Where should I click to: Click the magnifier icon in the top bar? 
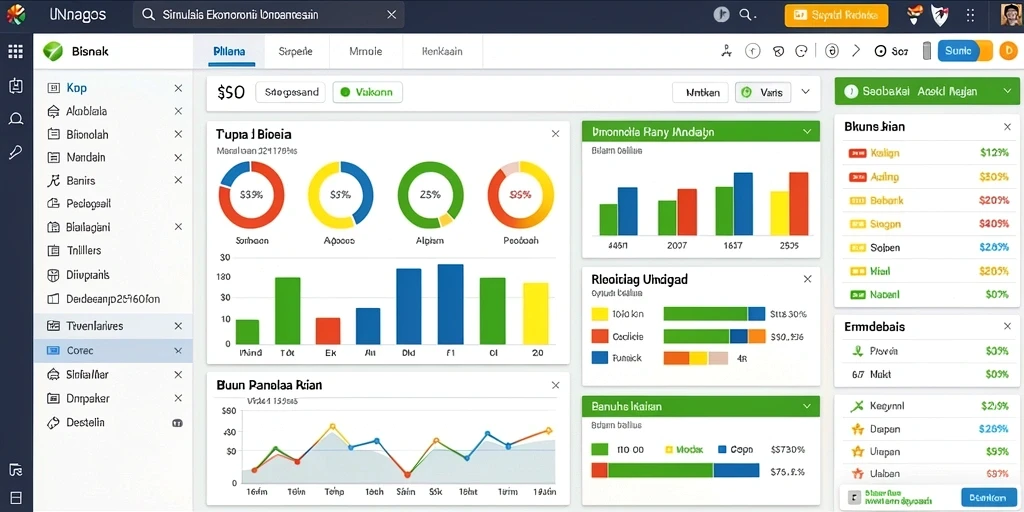click(745, 14)
